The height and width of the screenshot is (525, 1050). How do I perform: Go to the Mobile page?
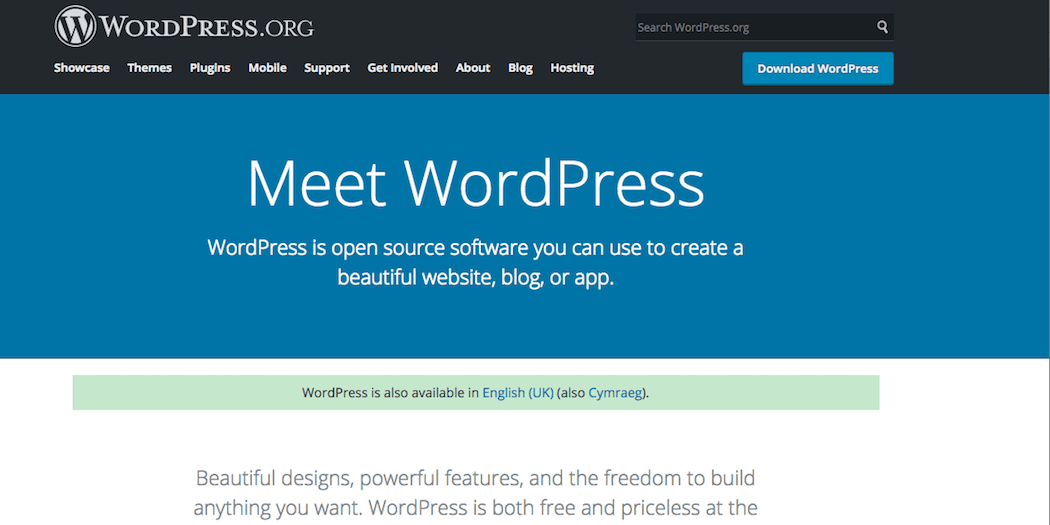click(267, 68)
